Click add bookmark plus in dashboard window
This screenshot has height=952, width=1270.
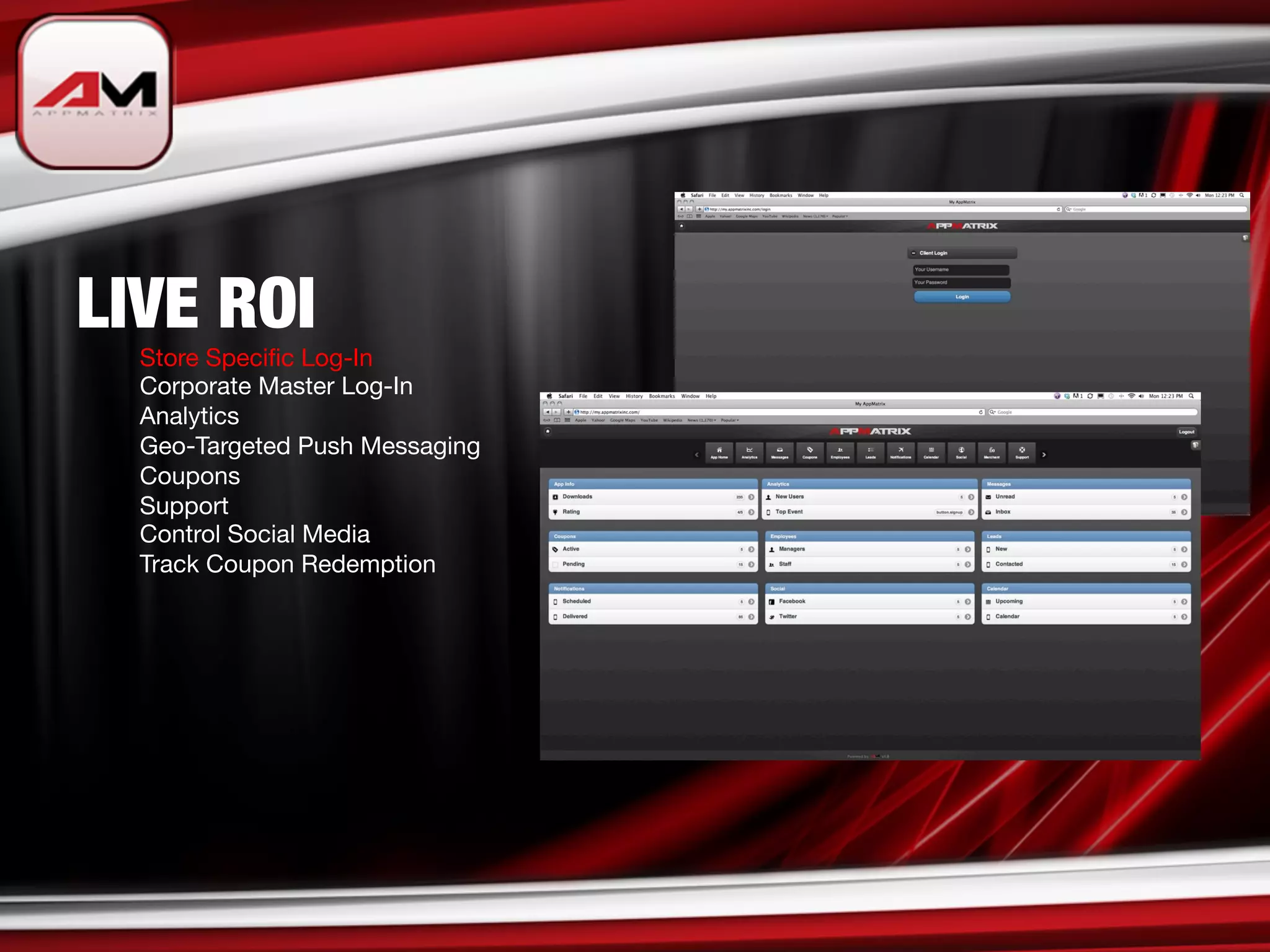(x=568, y=412)
